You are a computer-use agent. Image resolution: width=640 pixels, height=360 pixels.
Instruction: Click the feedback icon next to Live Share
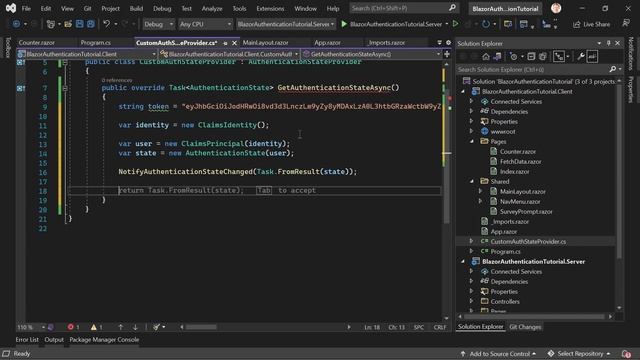point(626,24)
